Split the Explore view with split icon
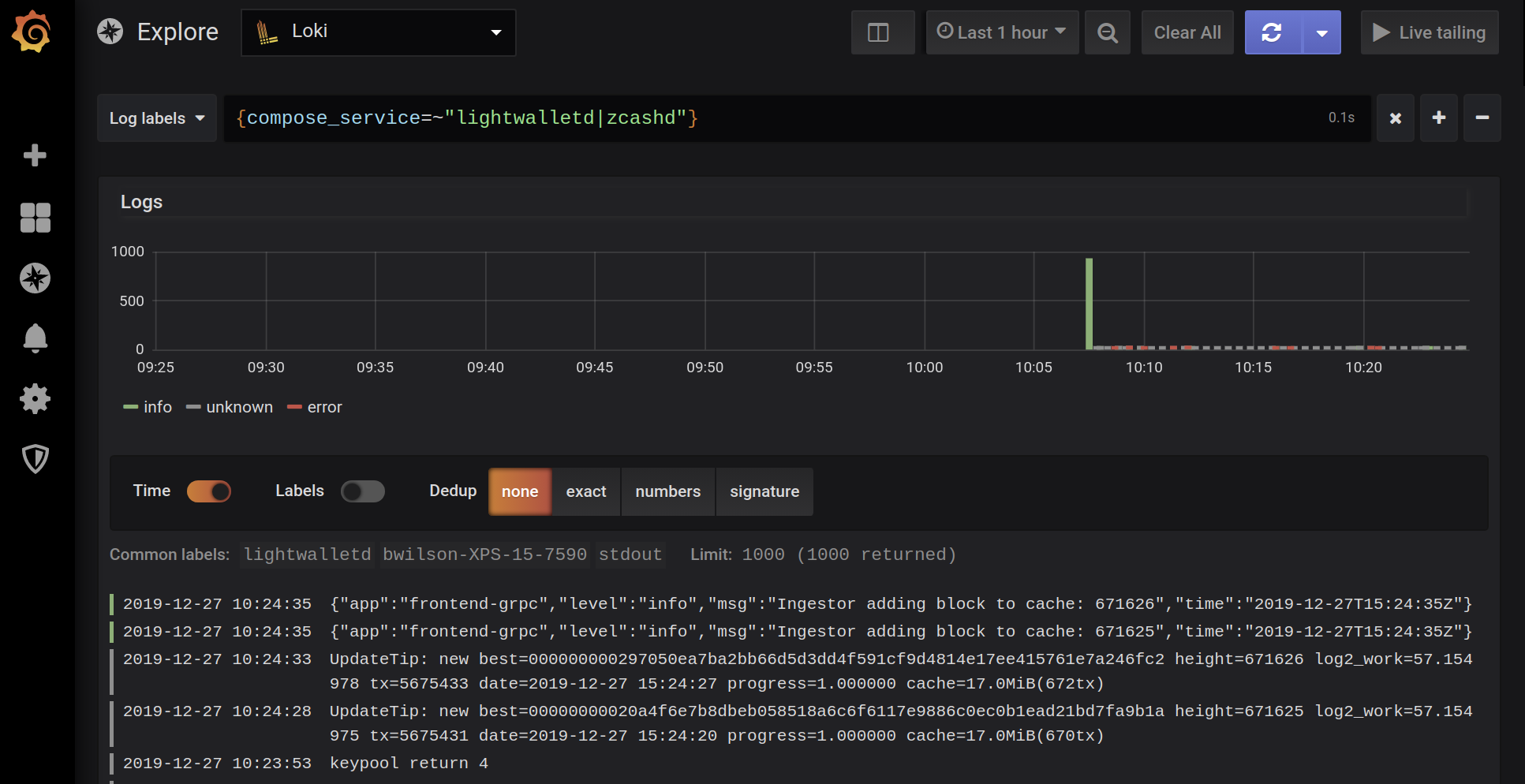 [x=883, y=32]
